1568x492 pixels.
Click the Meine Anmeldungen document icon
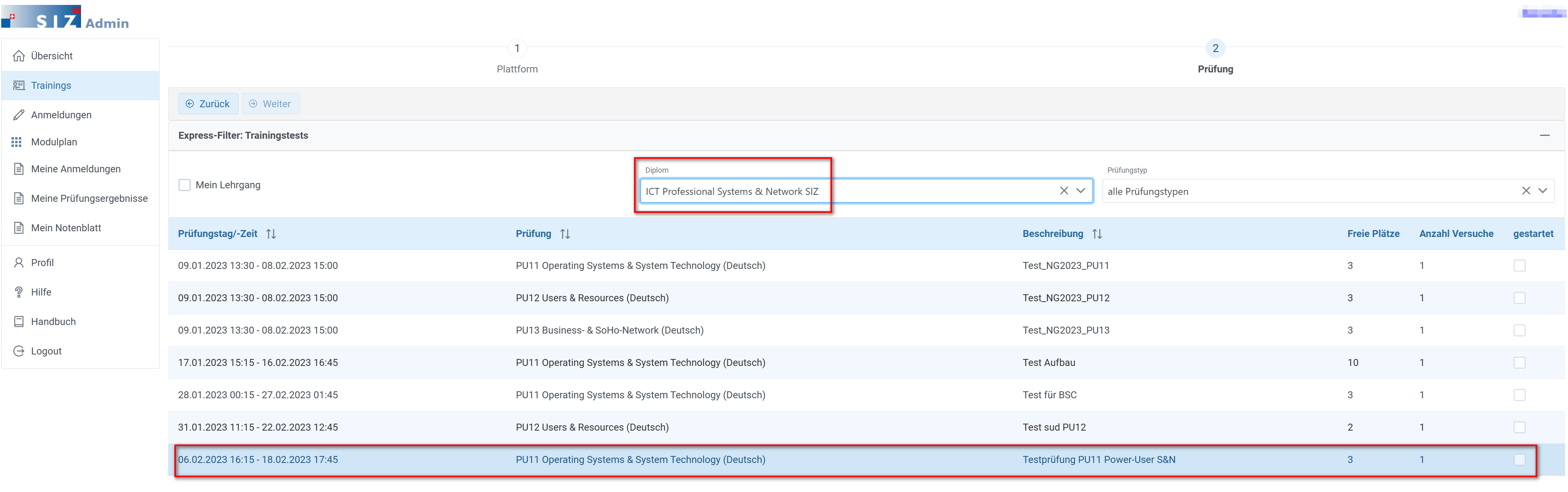(x=19, y=169)
